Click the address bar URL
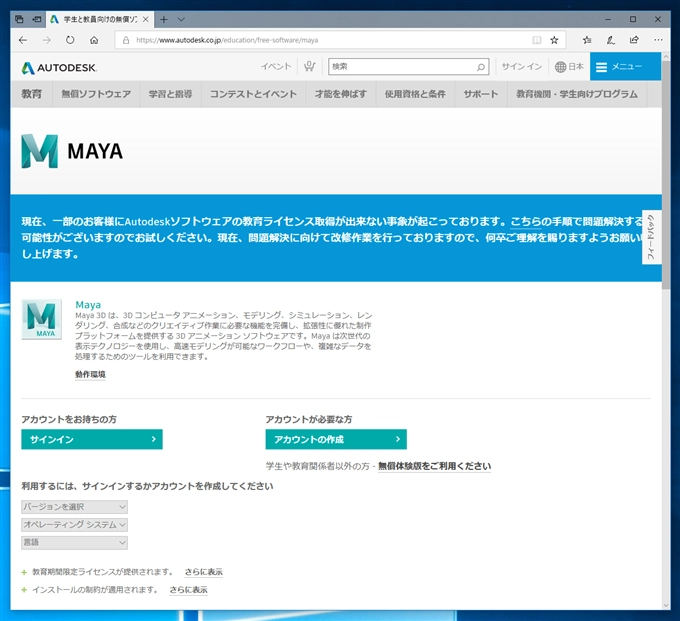The image size is (680, 621). pos(227,40)
